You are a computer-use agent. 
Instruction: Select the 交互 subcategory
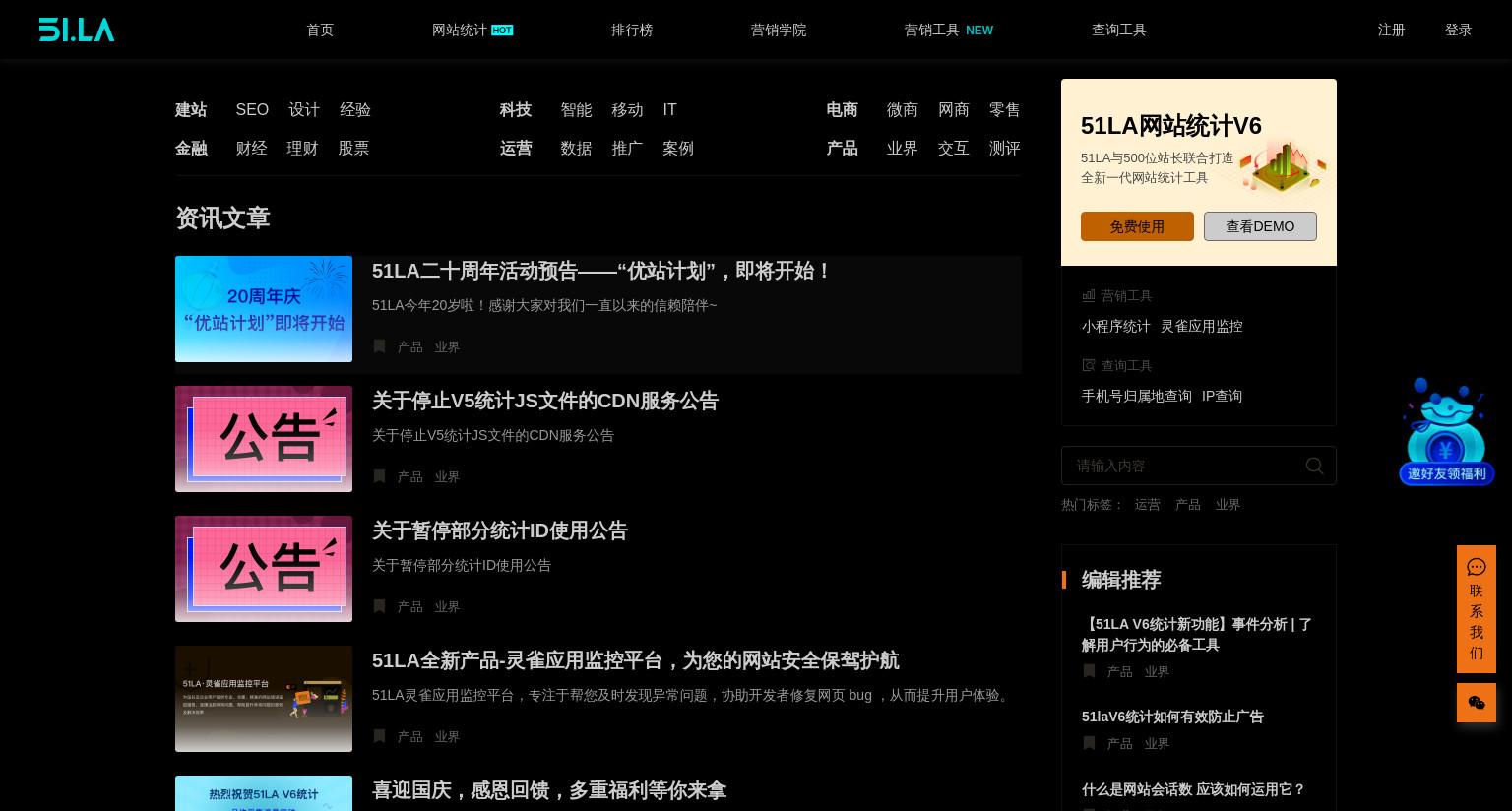pyautogui.click(x=954, y=148)
